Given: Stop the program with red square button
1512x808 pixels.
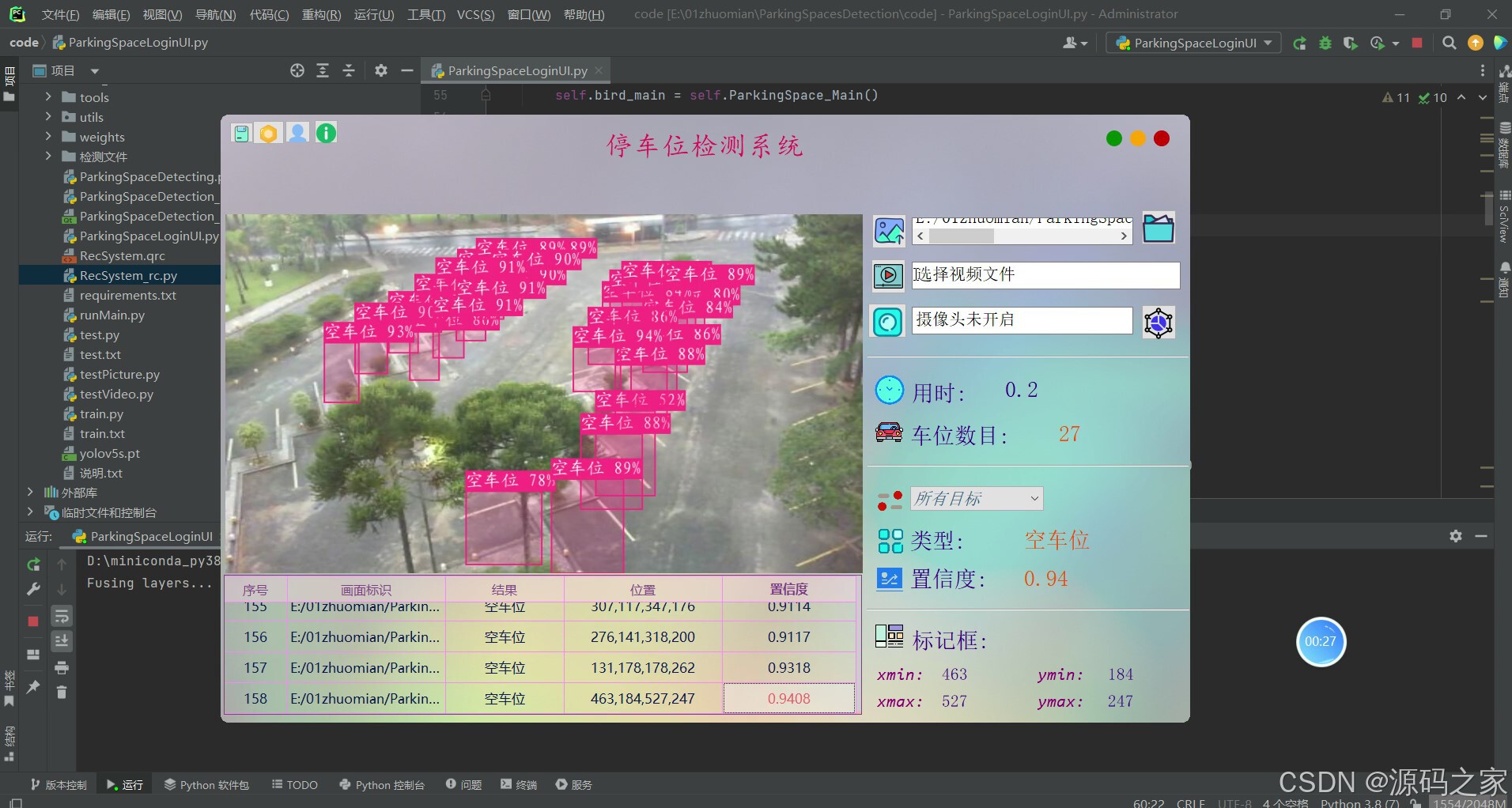Looking at the screenshot, I should [1416, 43].
